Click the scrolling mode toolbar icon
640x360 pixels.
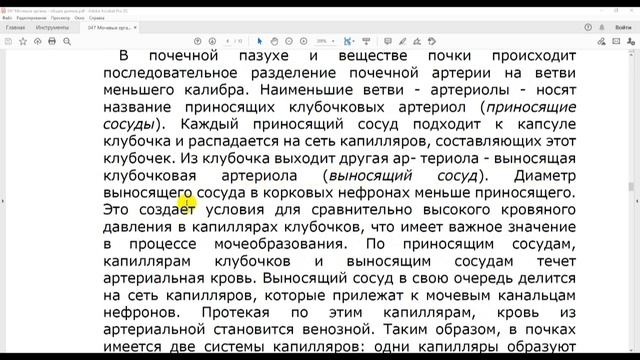[x=366, y=41]
